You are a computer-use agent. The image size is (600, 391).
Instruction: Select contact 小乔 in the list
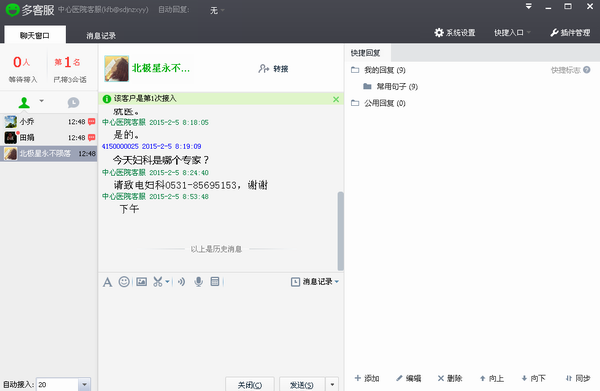tap(49, 122)
